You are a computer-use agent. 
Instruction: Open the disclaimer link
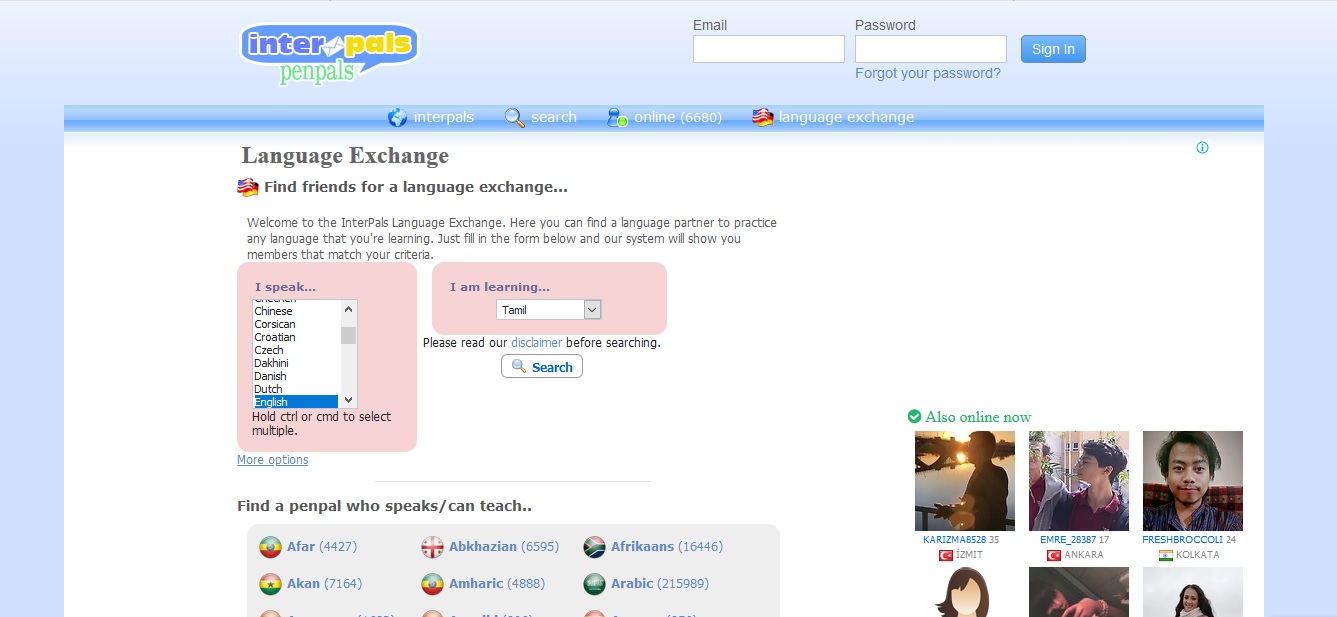tap(536, 342)
